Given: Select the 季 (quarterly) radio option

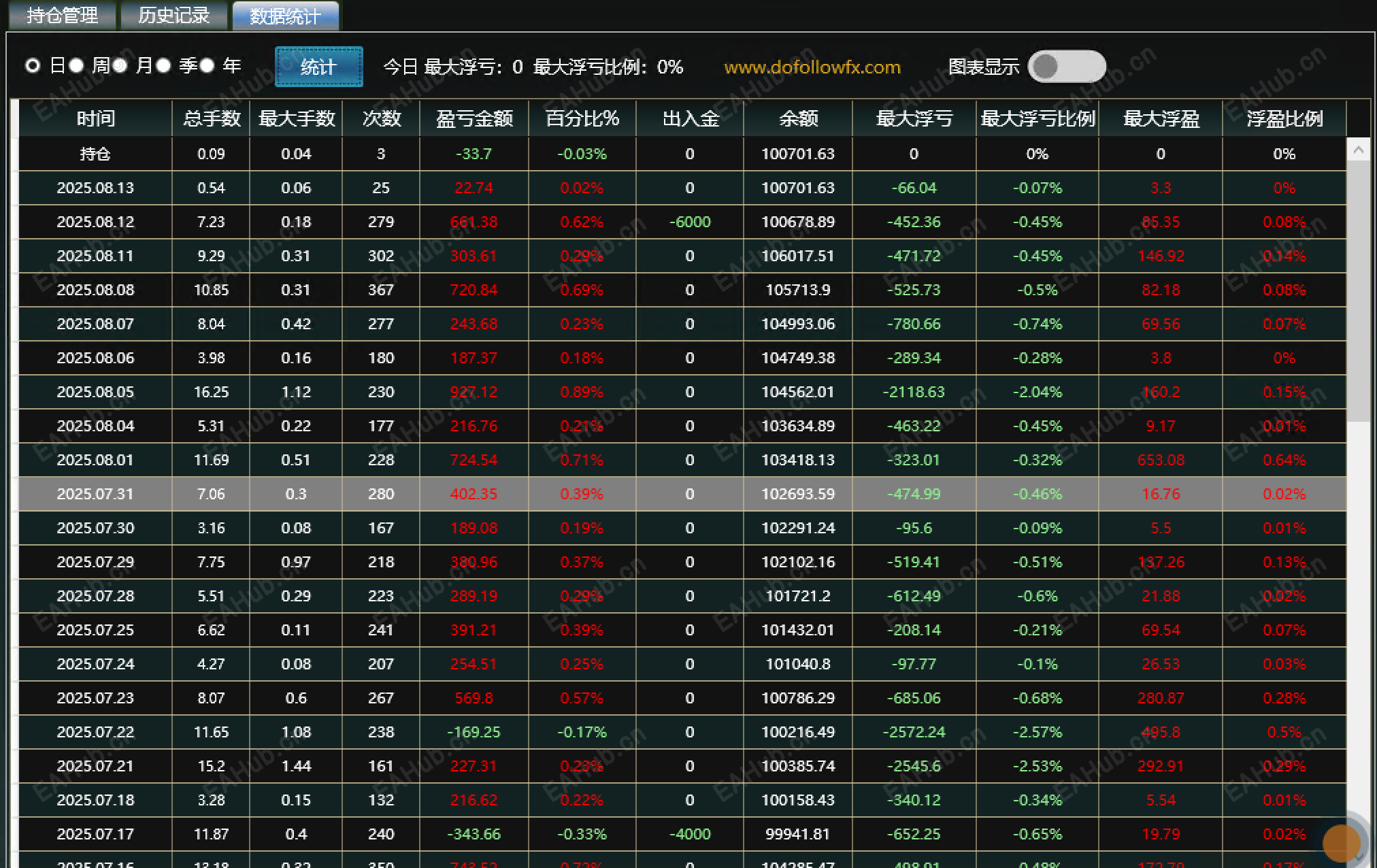Looking at the screenshot, I should click(163, 66).
